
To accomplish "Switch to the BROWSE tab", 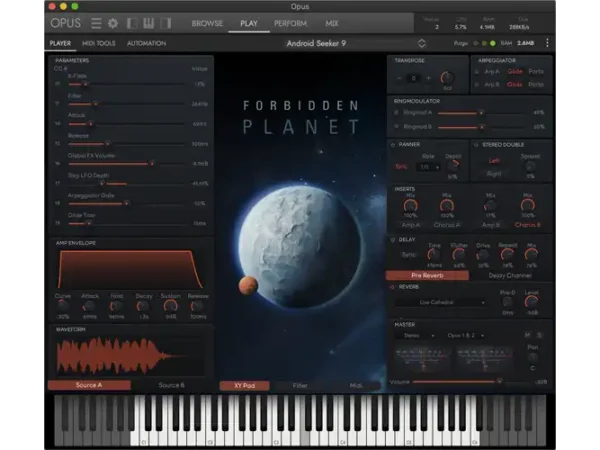I will pos(207,23).
